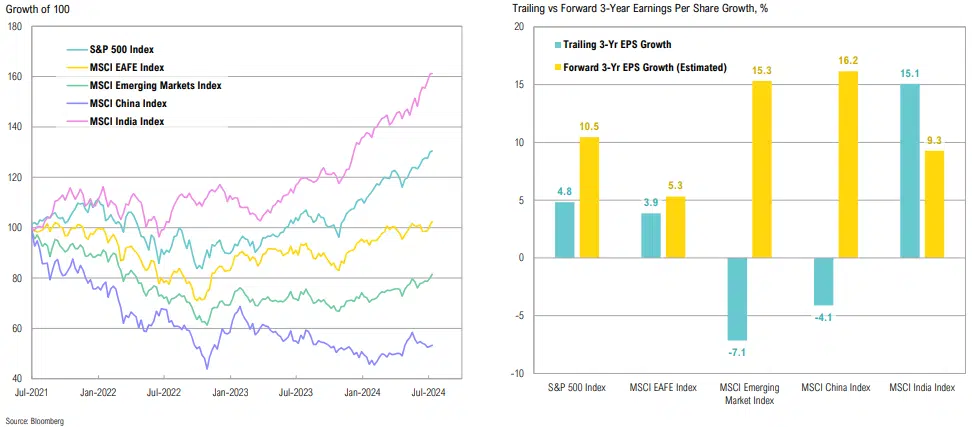This screenshot has height=427, width=972.
Task: Click the Source: Bloomberg footnote text
Action: 34,421
